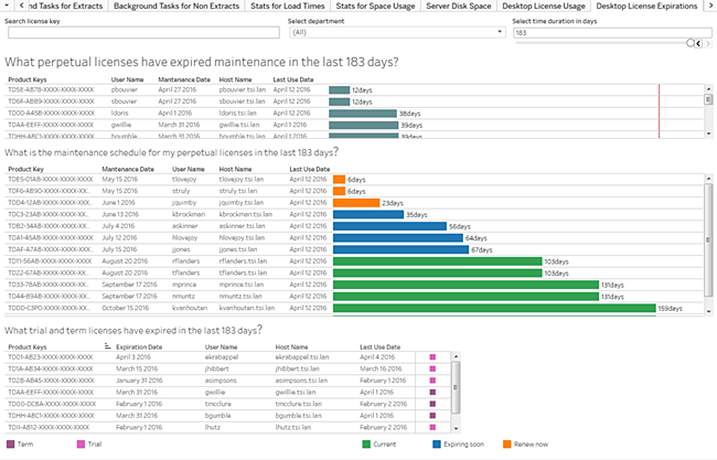Increase duration with slider right arrow
The image size is (717, 460).
pyautogui.click(x=708, y=43)
